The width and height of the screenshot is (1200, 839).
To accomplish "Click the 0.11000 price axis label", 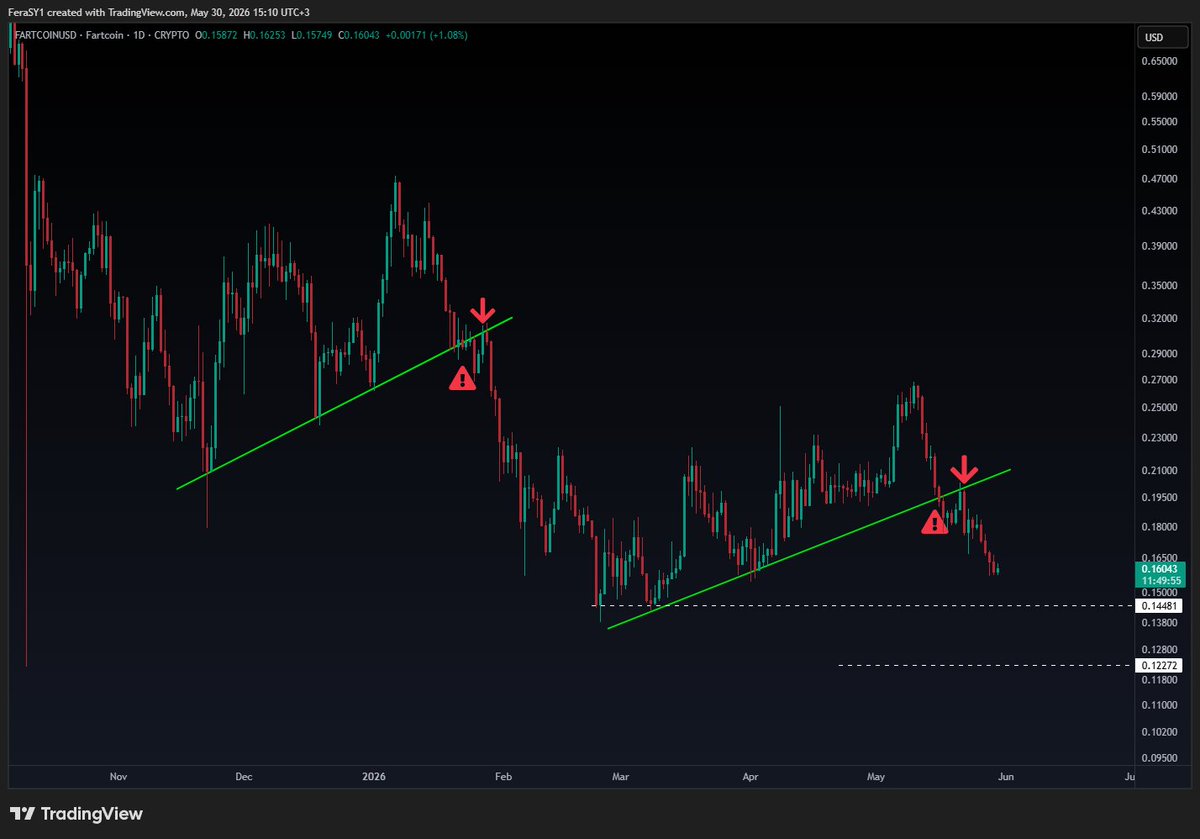I will pos(1160,705).
